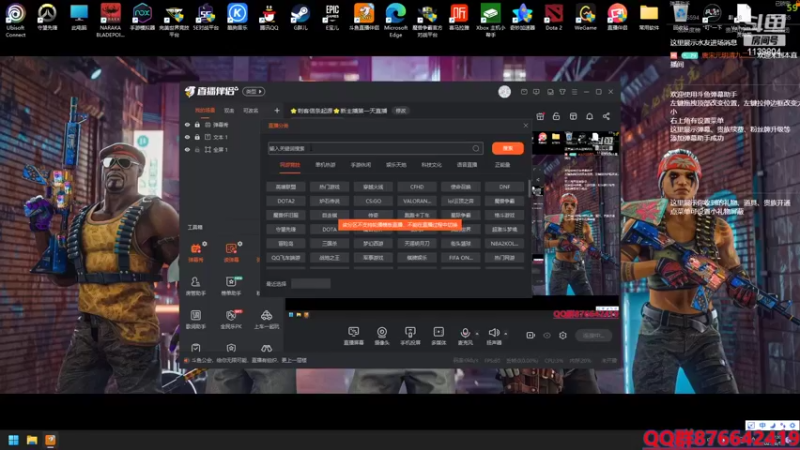Open Epic Games launcher shortcut
This screenshot has height=450, width=800.
pos(332,17)
